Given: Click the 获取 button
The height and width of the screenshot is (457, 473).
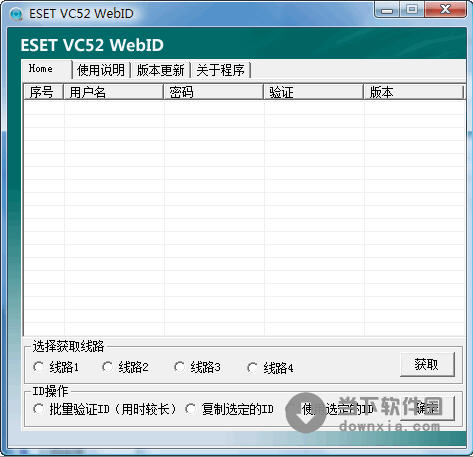Looking at the screenshot, I should point(427,364).
